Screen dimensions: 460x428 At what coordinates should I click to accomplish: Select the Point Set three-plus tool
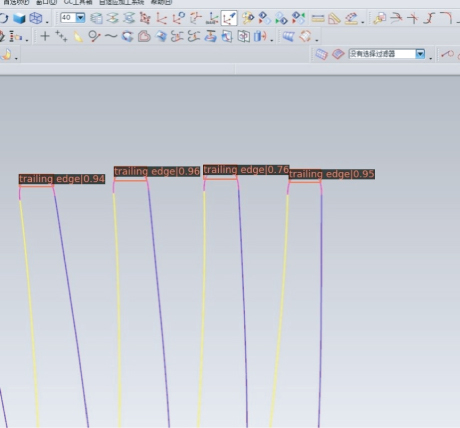(x=61, y=36)
